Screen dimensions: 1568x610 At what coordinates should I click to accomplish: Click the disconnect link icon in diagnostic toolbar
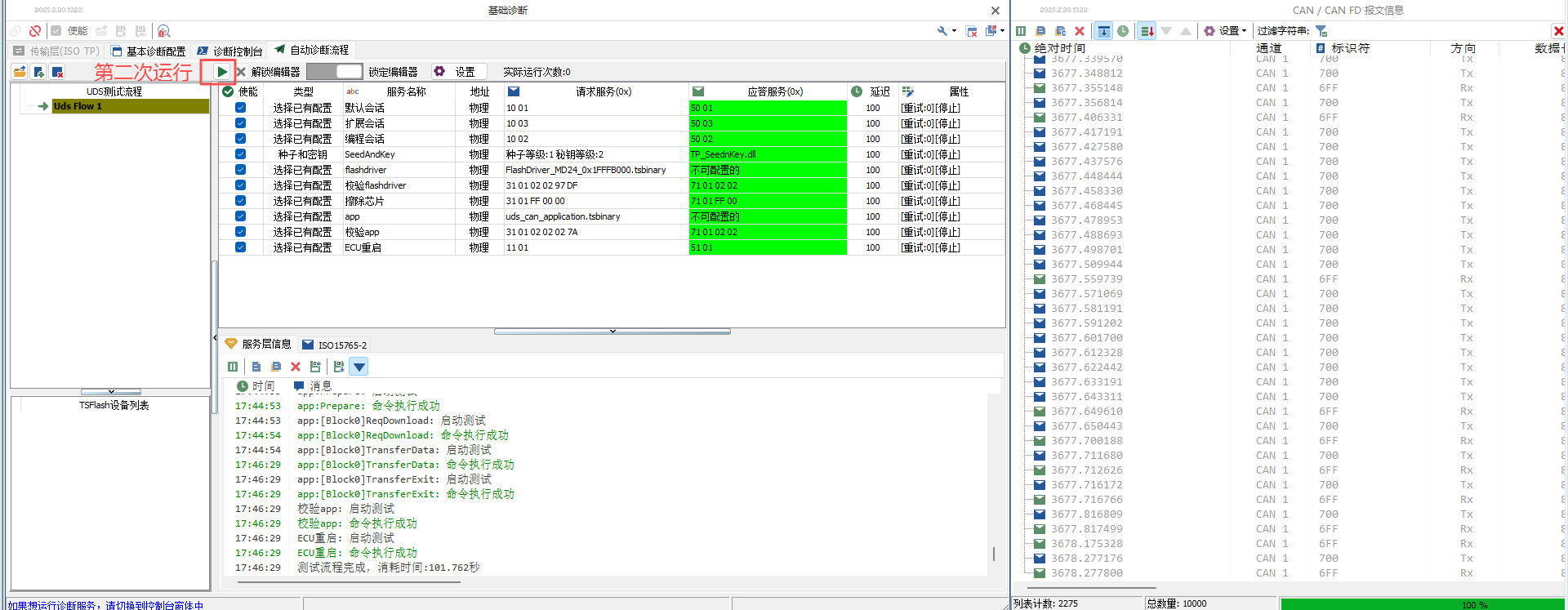pos(35,31)
